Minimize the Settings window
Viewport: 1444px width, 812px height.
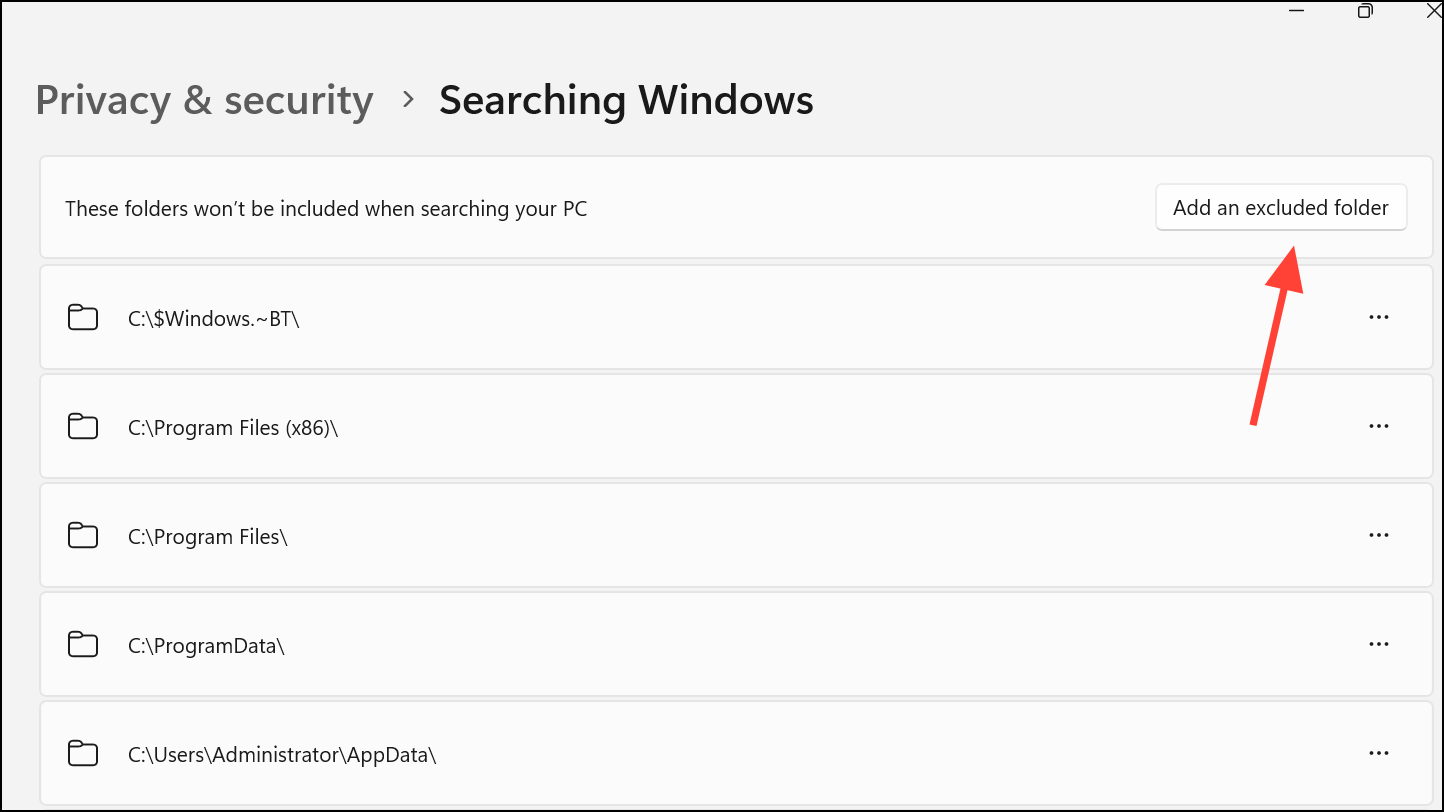[x=1297, y=10]
